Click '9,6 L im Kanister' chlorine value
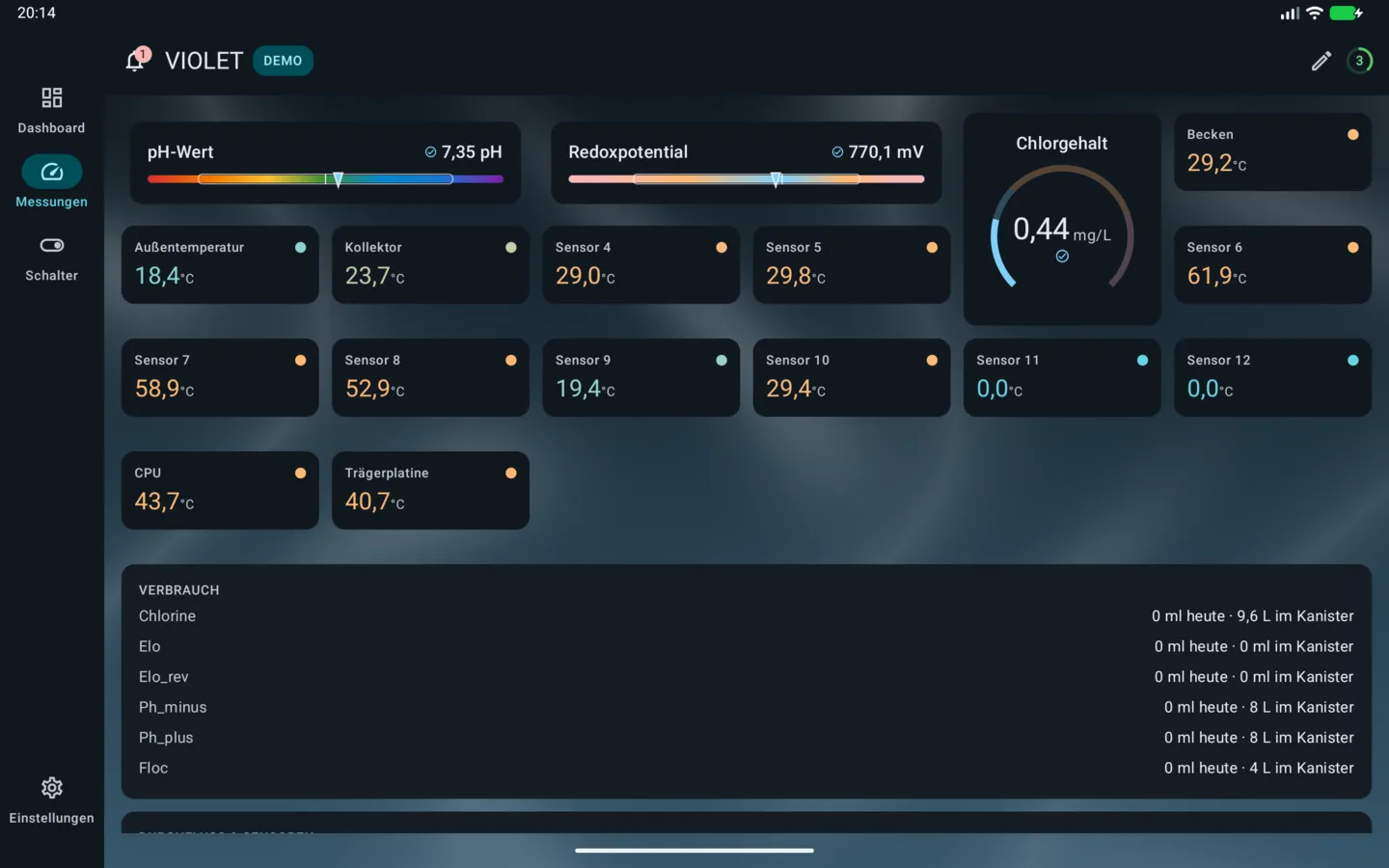This screenshot has width=1389, height=868. (1295, 616)
